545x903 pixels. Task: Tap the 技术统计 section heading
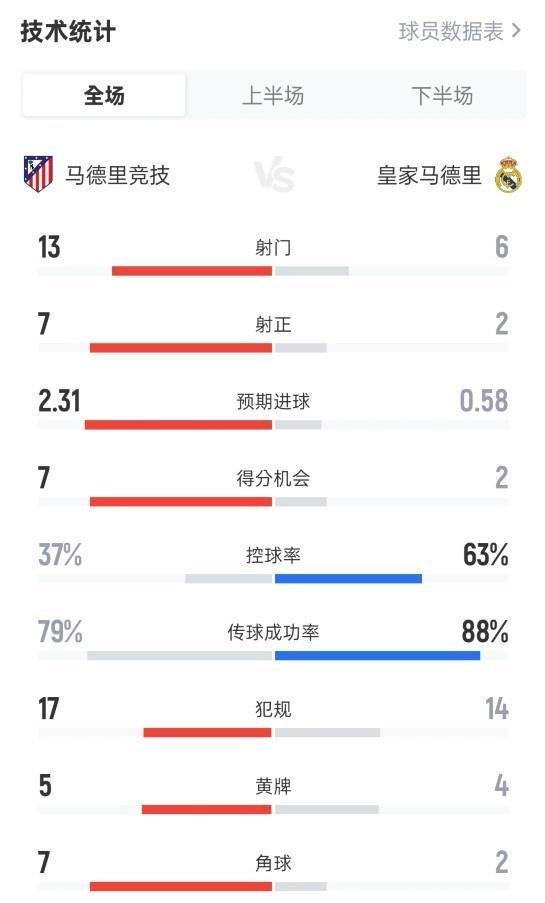click(68, 31)
